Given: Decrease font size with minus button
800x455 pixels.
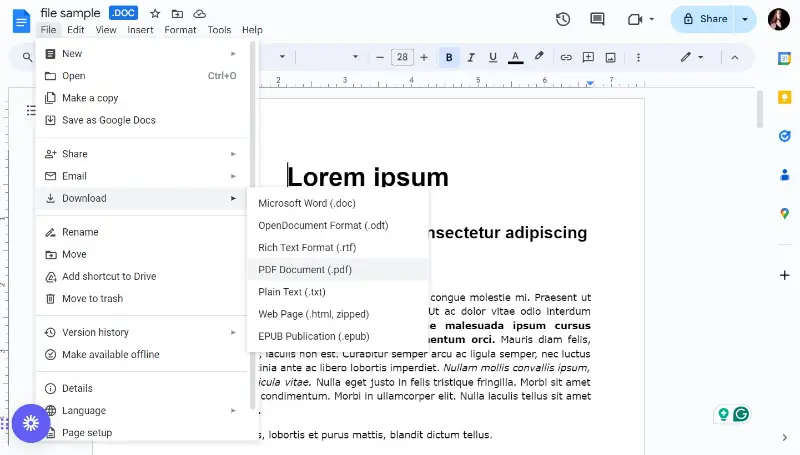Looking at the screenshot, I should (380, 57).
